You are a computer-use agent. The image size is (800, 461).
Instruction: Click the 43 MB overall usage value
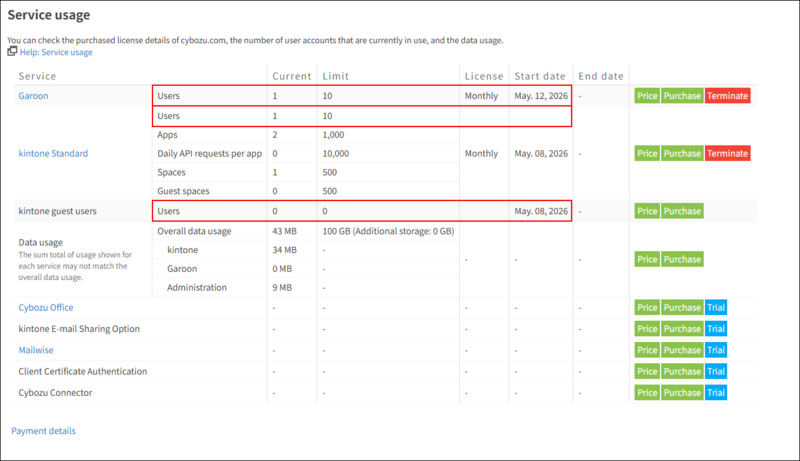click(284, 231)
